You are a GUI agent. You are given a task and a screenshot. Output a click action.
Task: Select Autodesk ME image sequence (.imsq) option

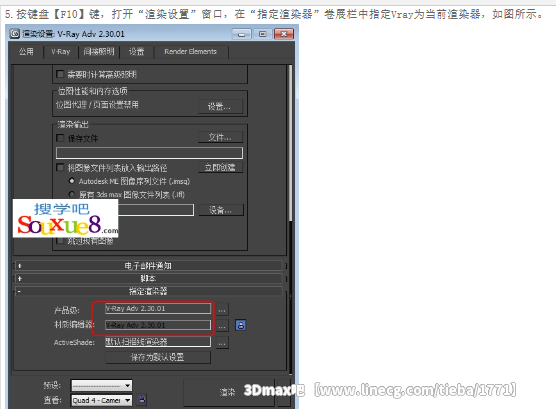pos(72,181)
